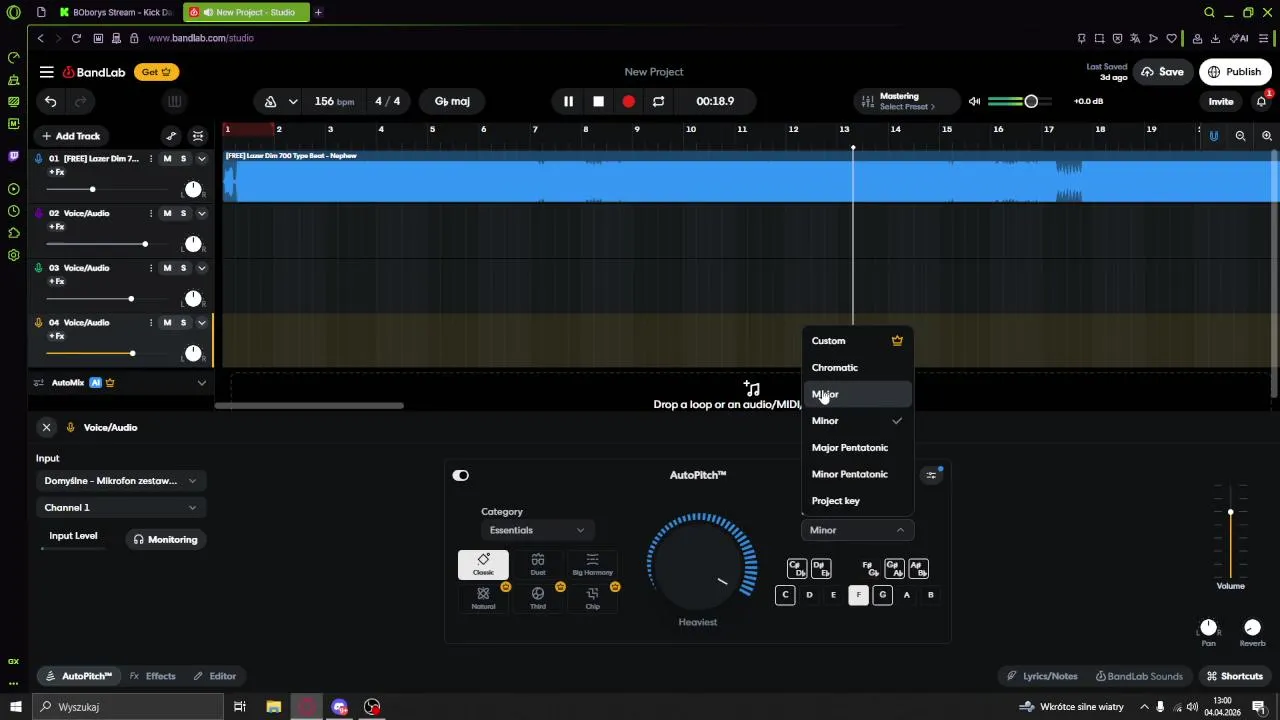Image resolution: width=1280 pixels, height=720 pixels.
Task: Pause playback
Action: [x=568, y=101]
